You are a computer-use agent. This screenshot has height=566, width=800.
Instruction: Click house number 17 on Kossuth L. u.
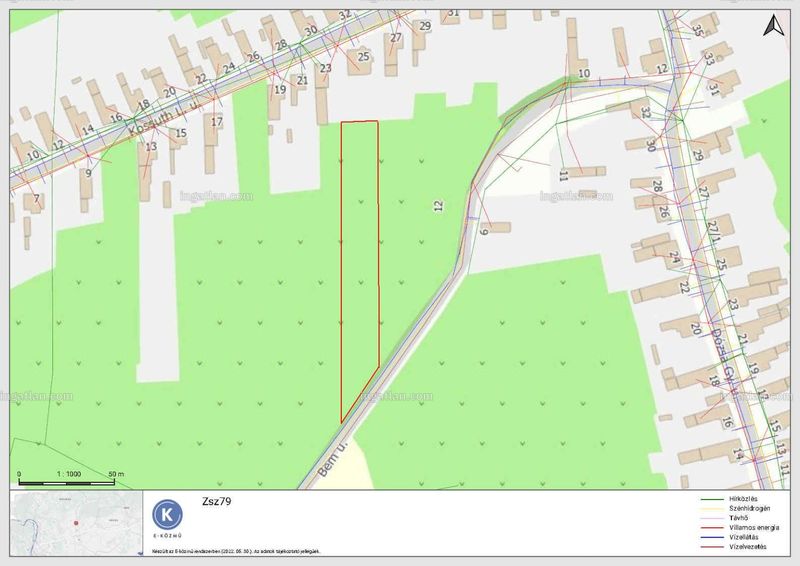[x=217, y=121]
